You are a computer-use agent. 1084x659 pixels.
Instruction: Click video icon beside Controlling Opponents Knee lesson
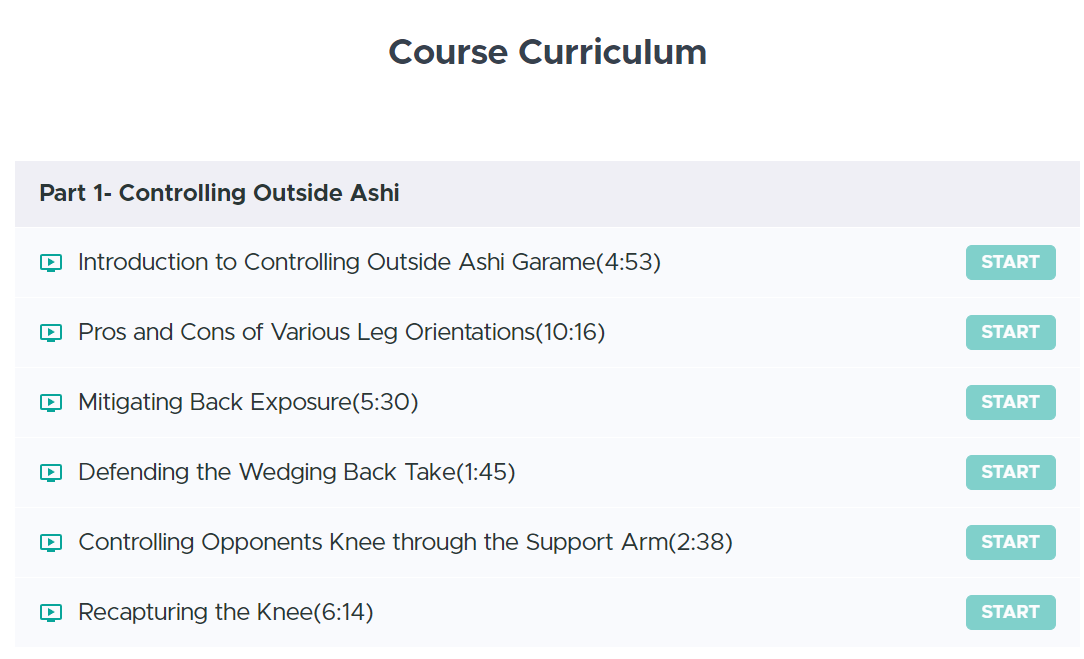50,543
